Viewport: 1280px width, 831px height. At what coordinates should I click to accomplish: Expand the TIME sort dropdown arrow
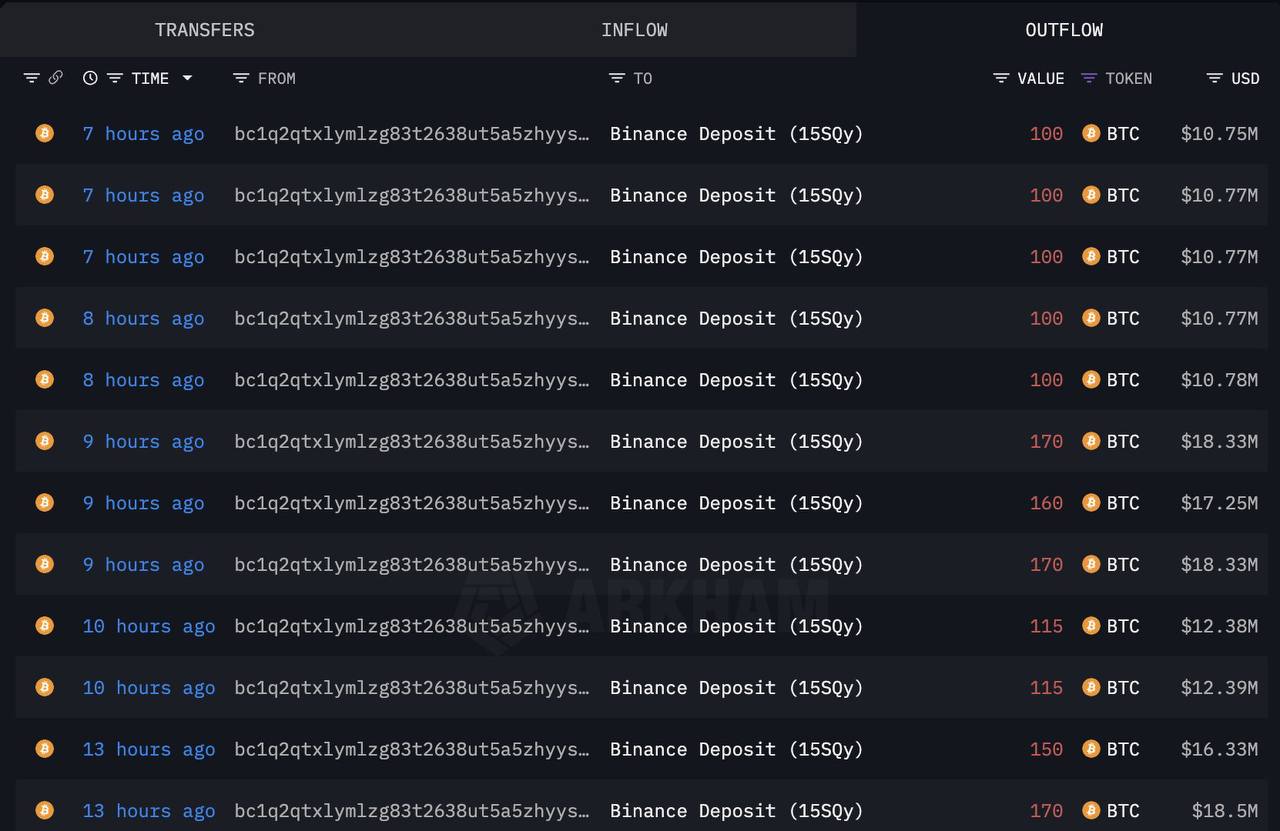(187, 78)
